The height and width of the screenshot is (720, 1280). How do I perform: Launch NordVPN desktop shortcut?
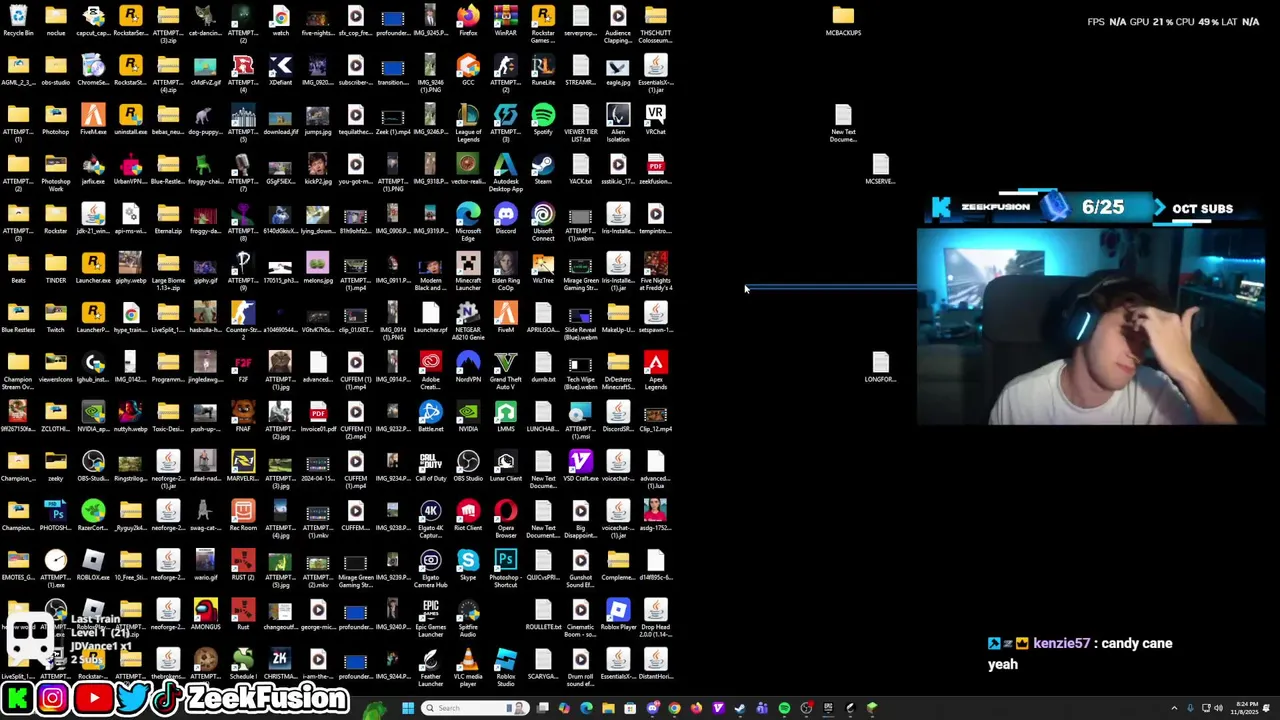coord(468,367)
